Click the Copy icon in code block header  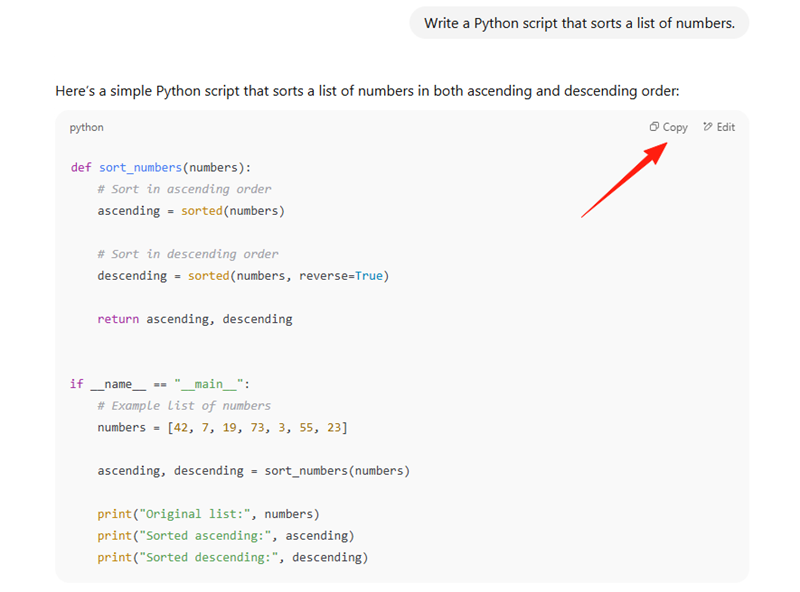click(654, 127)
